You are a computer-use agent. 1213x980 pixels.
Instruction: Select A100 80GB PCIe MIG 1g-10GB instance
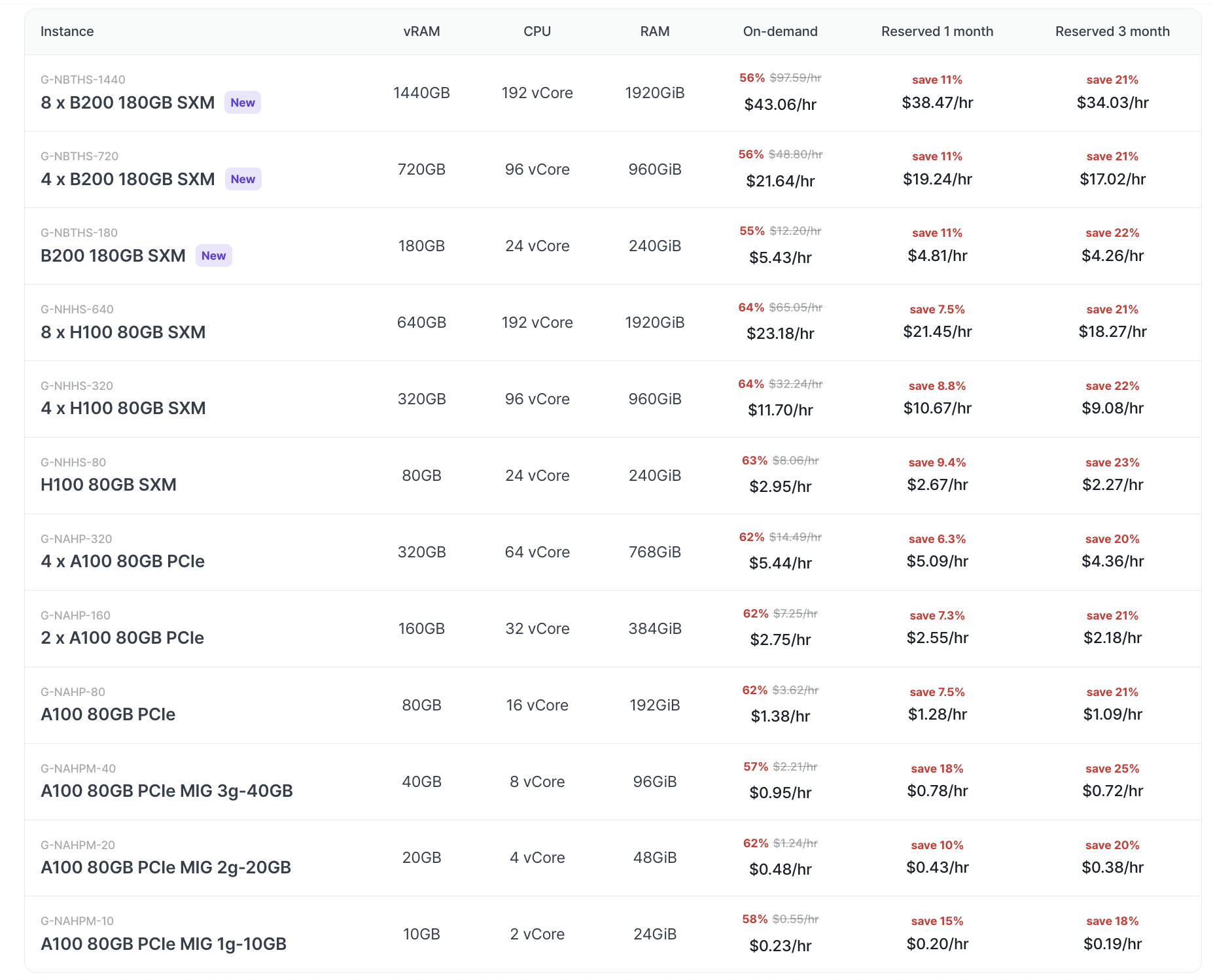coord(164,944)
